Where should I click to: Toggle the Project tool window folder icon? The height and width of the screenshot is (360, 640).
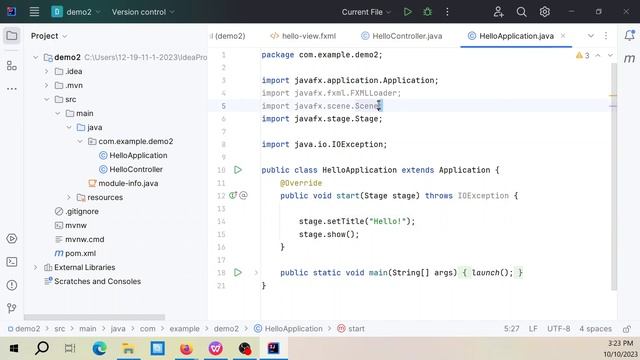(12, 36)
